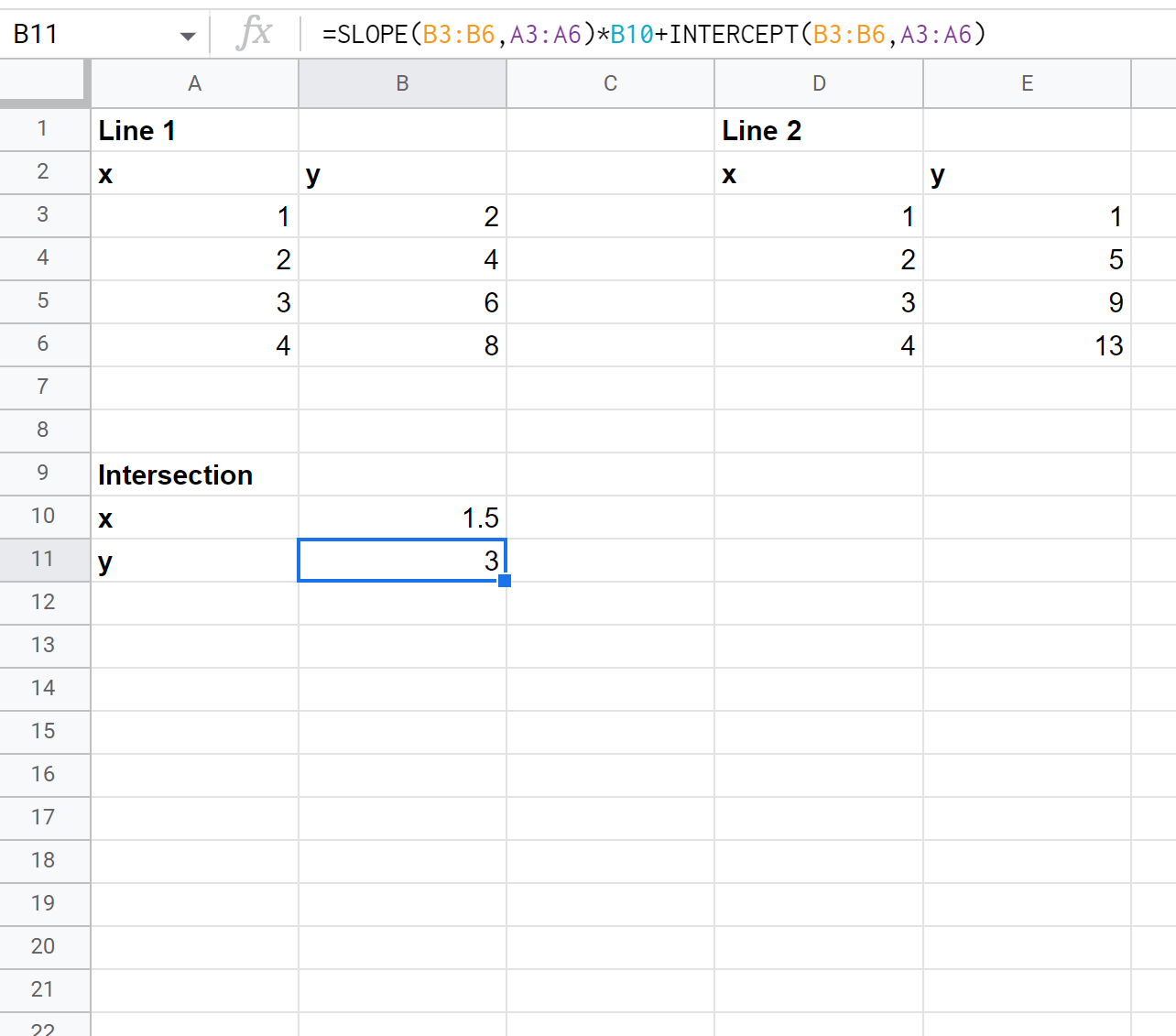Screen dimensions: 1176x1036
Task: Select column E header
Action: 1027,82
